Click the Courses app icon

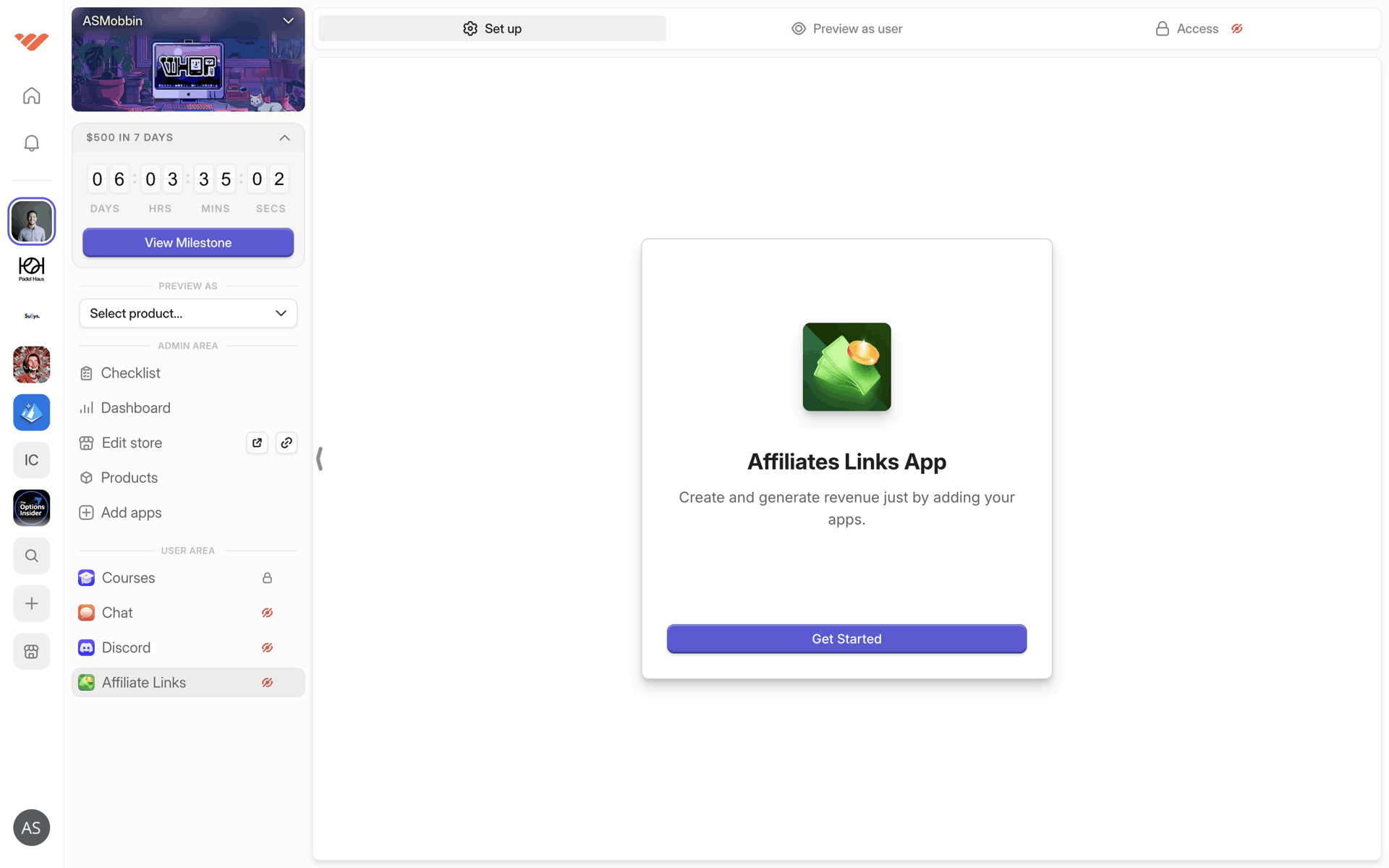coord(86,578)
